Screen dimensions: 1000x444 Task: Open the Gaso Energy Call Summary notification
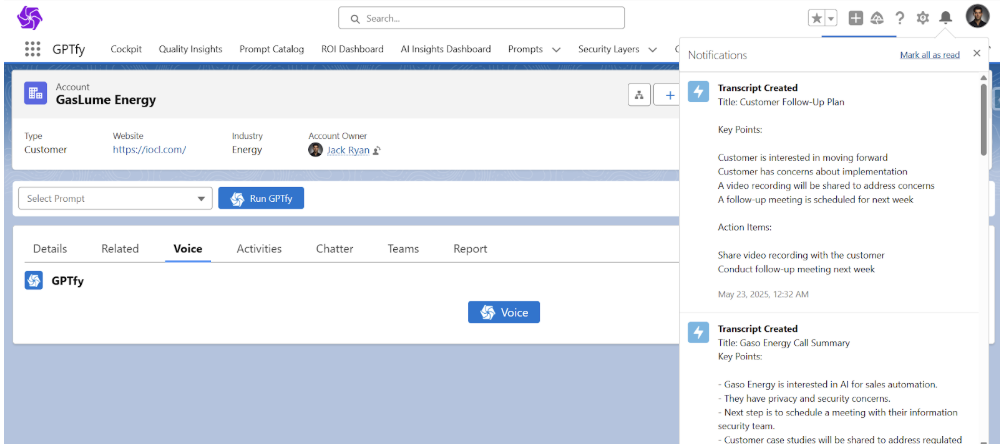pos(829,379)
